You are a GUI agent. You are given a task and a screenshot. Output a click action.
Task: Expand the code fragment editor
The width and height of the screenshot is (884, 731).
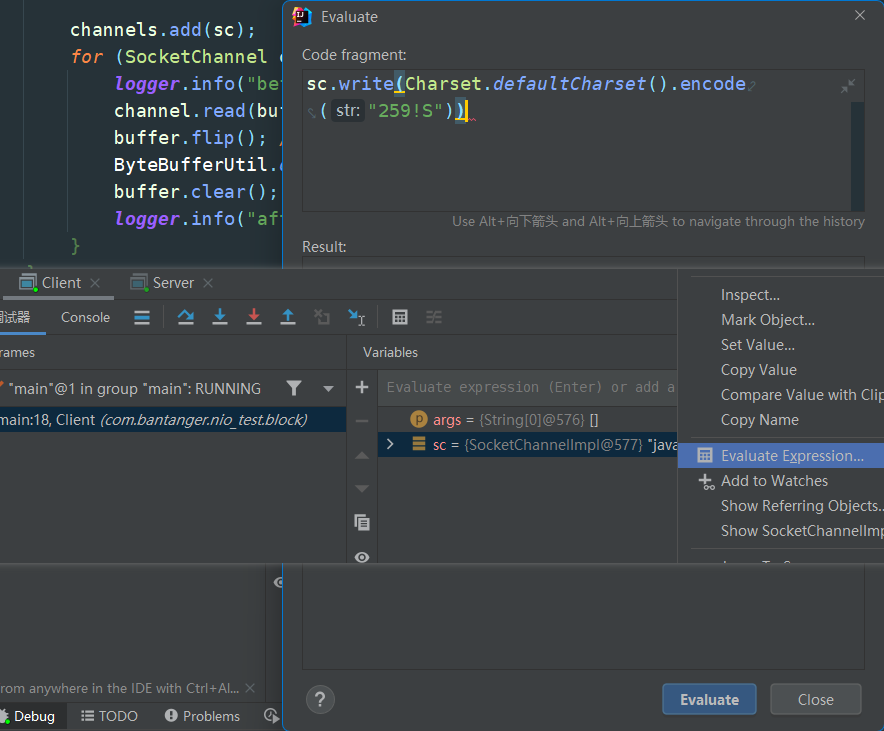(x=848, y=87)
